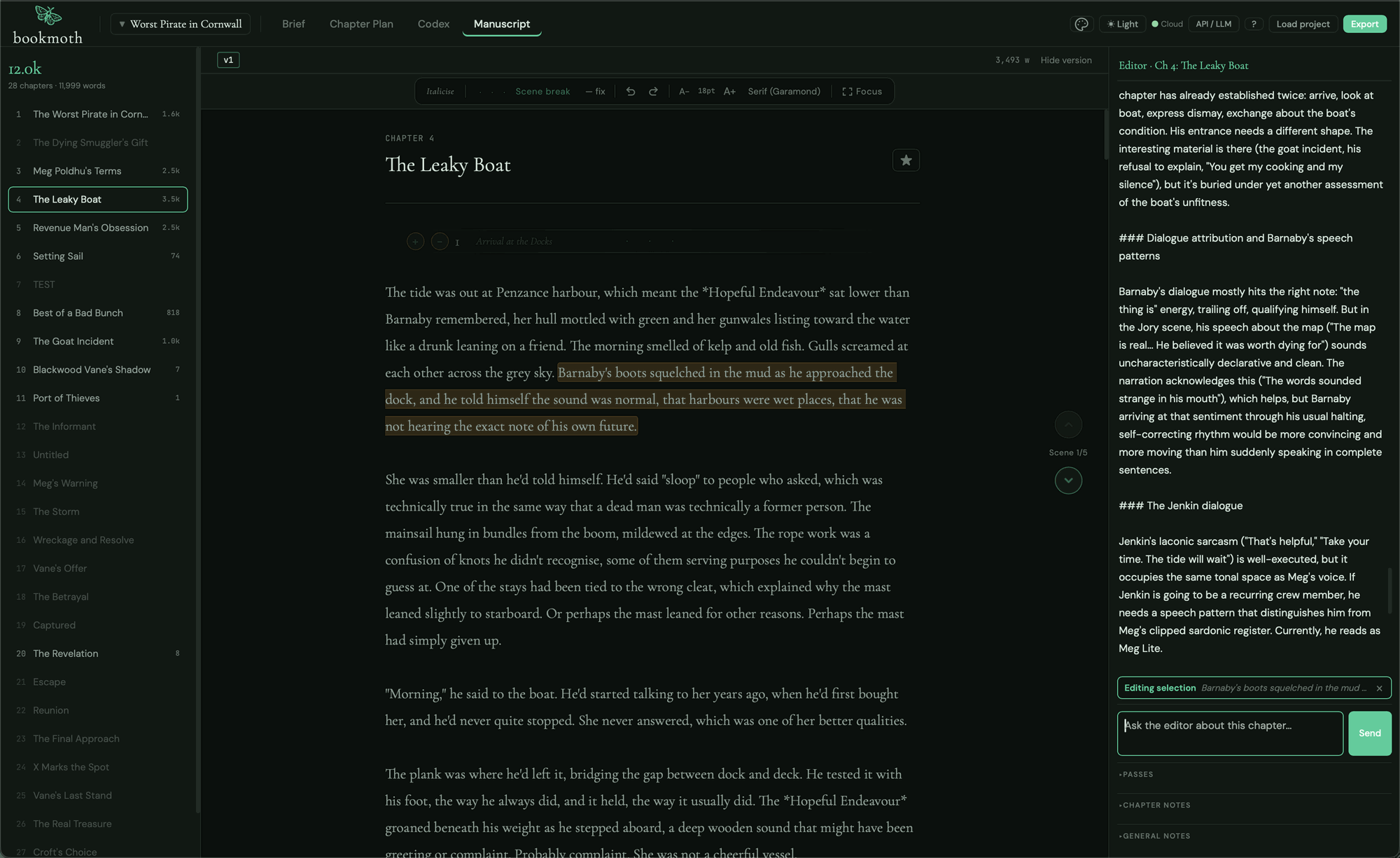The width and height of the screenshot is (1400, 858).
Task: Click the Send button
Action: [1370, 733]
